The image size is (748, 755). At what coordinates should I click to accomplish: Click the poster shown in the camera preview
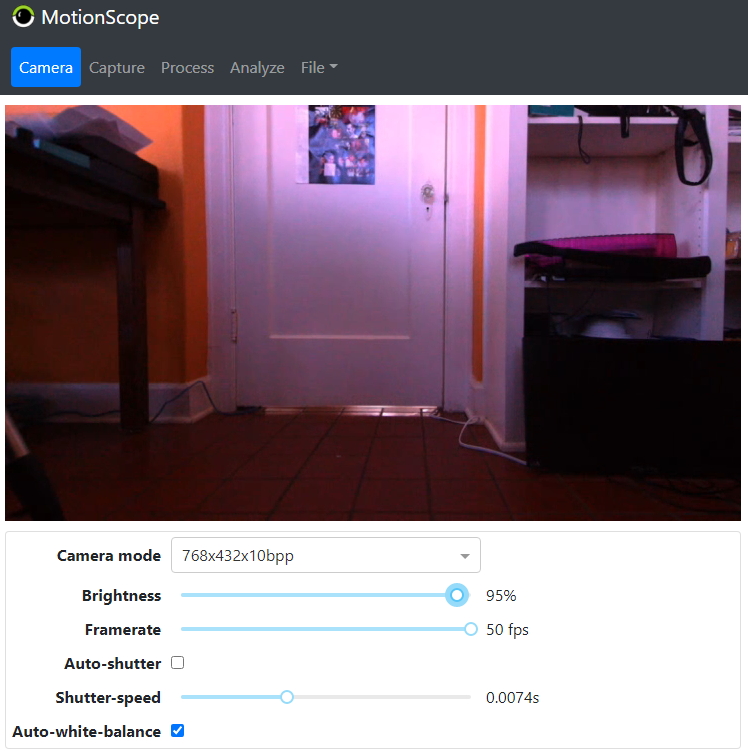341,145
